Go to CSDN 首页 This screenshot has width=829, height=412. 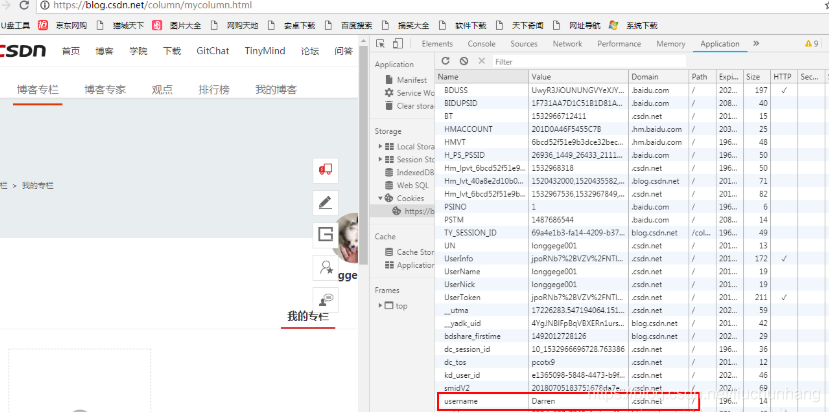point(71,51)
